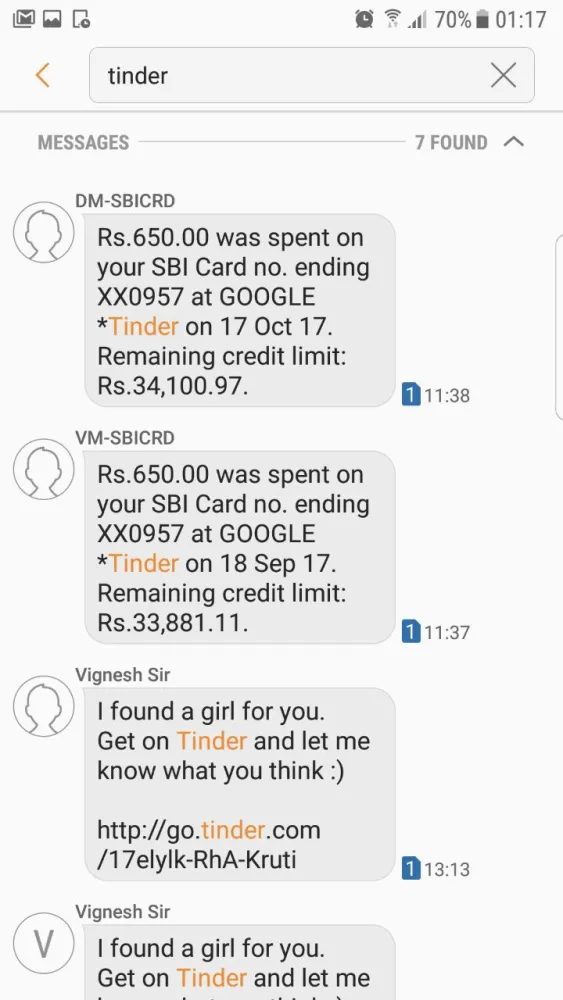Screen dimensions: 563x1000
Task: Collapse the Messages results section
Action: coord(513,142)
